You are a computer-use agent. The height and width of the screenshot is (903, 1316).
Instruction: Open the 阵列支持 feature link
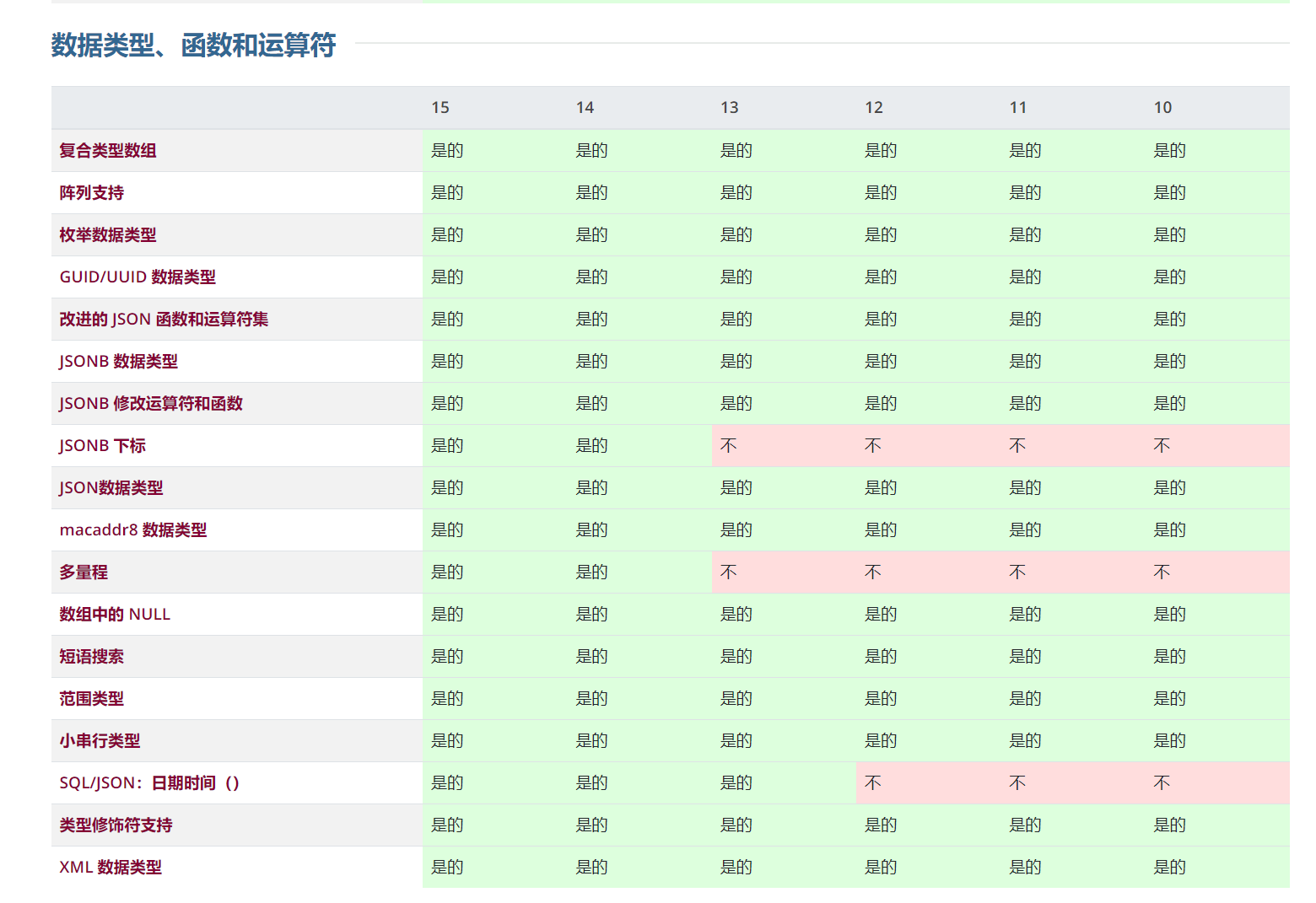coord(92,193)
